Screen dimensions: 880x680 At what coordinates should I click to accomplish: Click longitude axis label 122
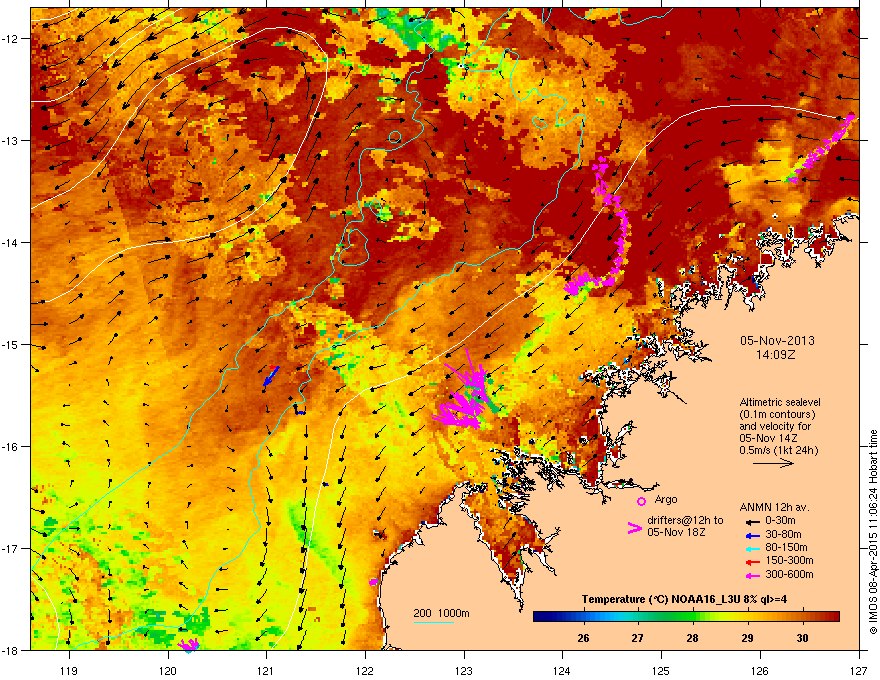365,670
